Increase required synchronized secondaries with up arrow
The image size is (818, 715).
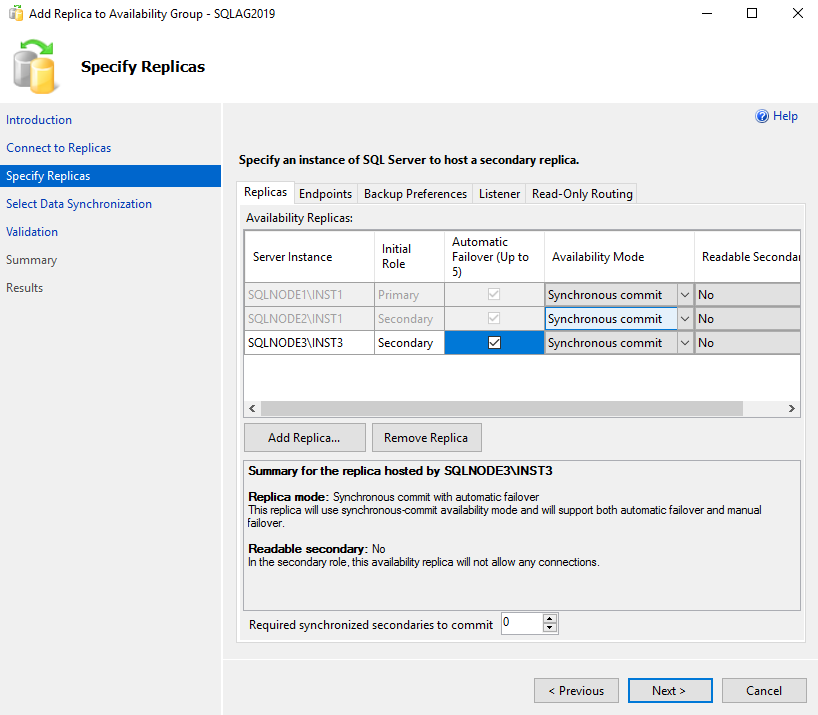point(549,619)
